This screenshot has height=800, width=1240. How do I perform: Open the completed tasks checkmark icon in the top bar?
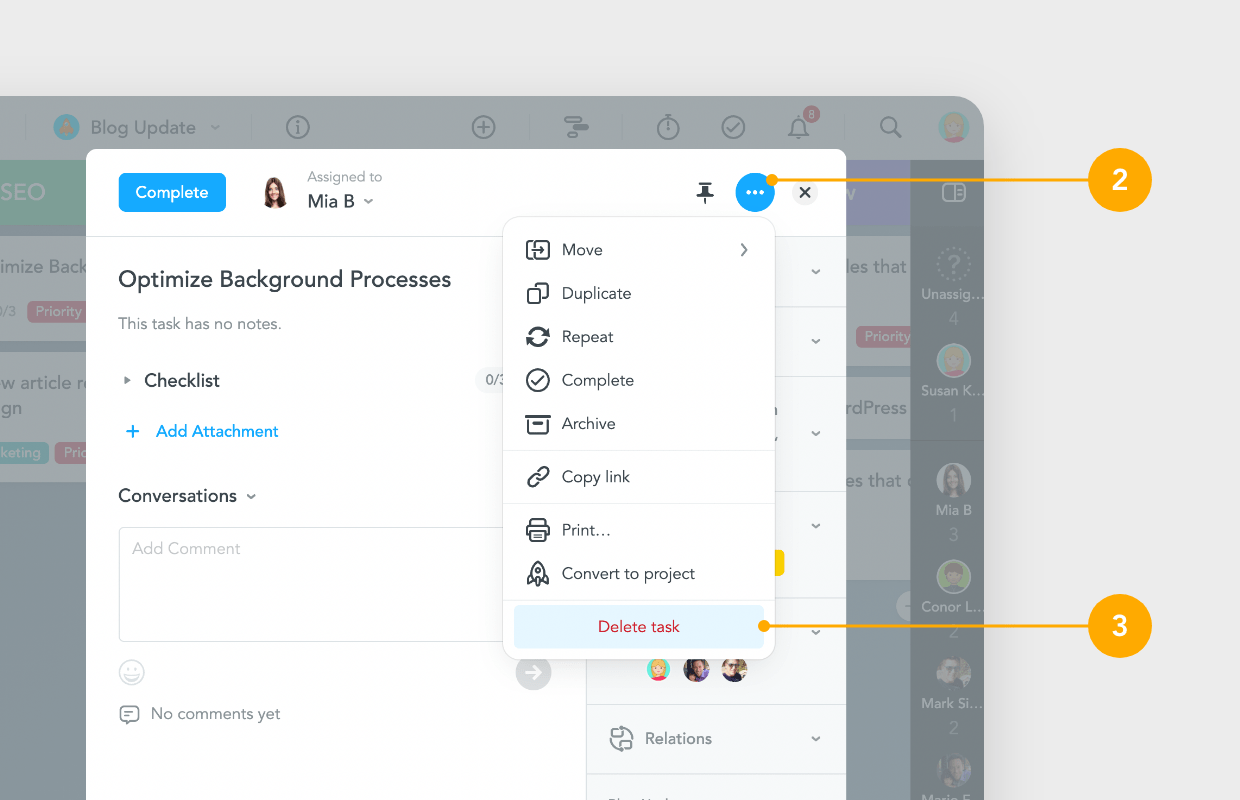[x=733, y=127]
